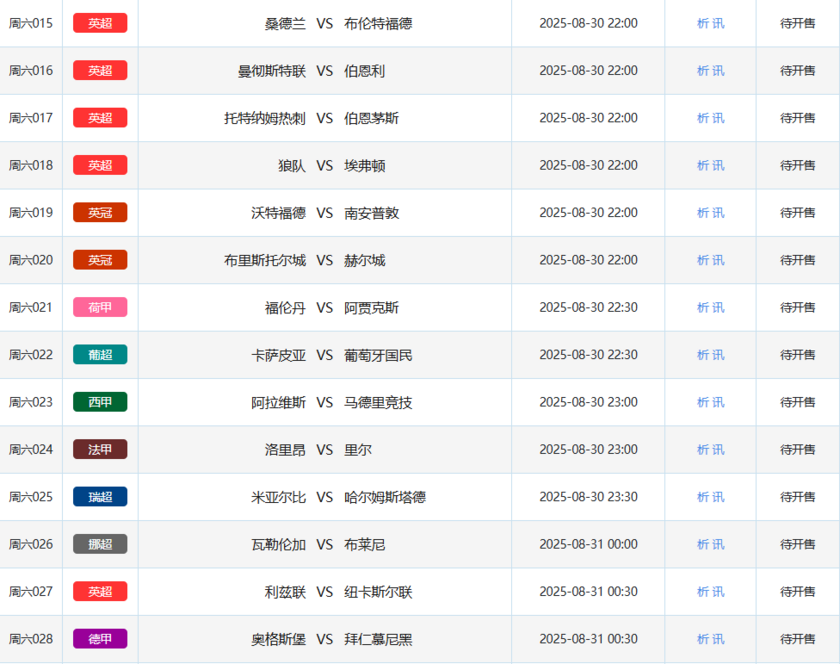Select the blue 瑞超 league badge
The height and width of the screenshot is (664, 840).
pyautogui.click(x=100, y=497)
